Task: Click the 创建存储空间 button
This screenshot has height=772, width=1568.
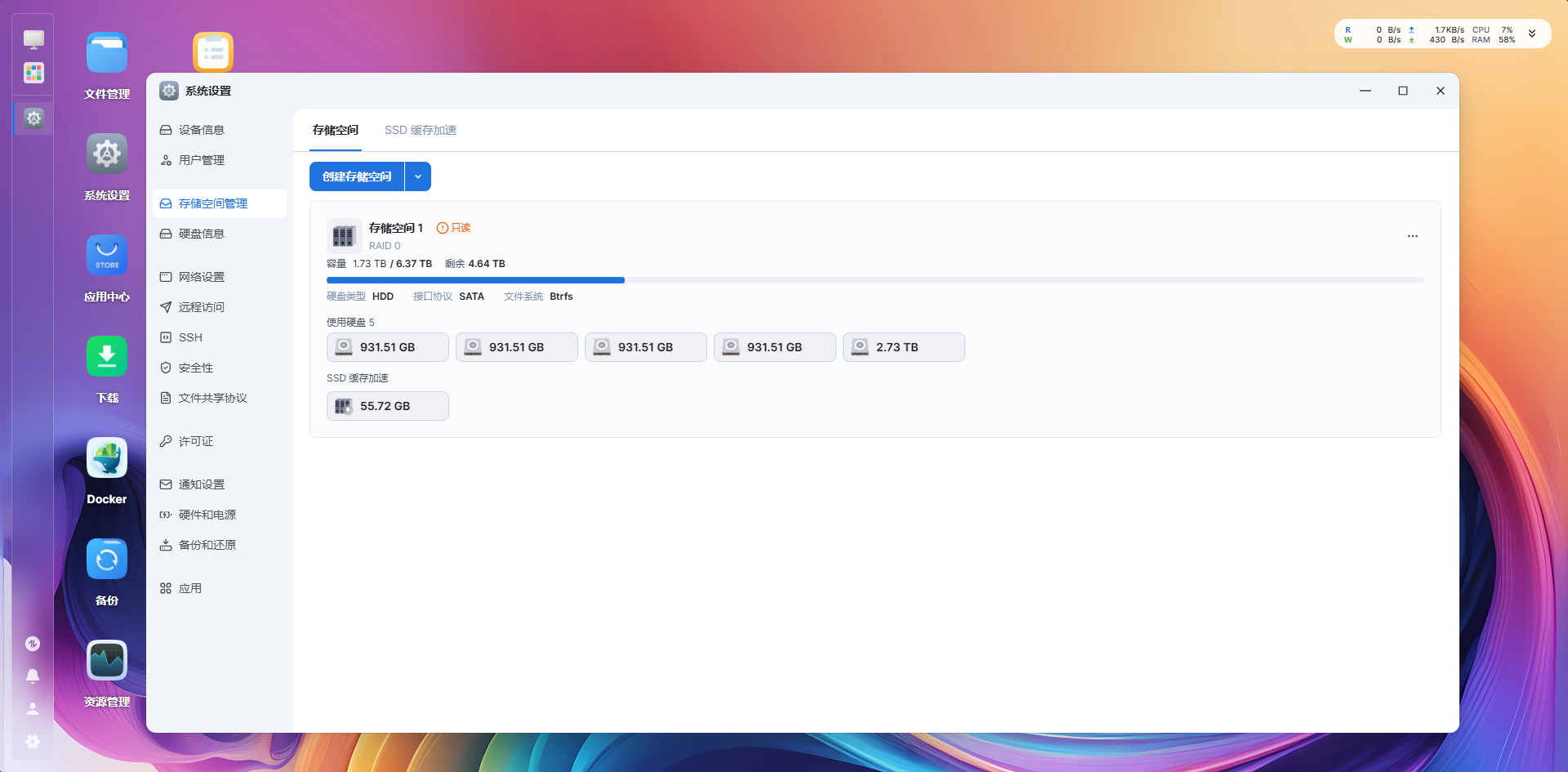Action: click(357, 176)
